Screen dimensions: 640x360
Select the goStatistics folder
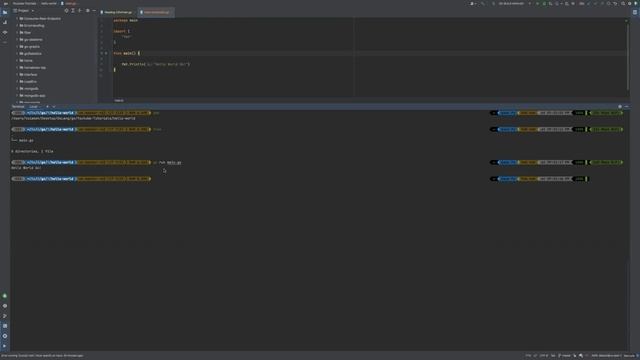tap(31, 53)
